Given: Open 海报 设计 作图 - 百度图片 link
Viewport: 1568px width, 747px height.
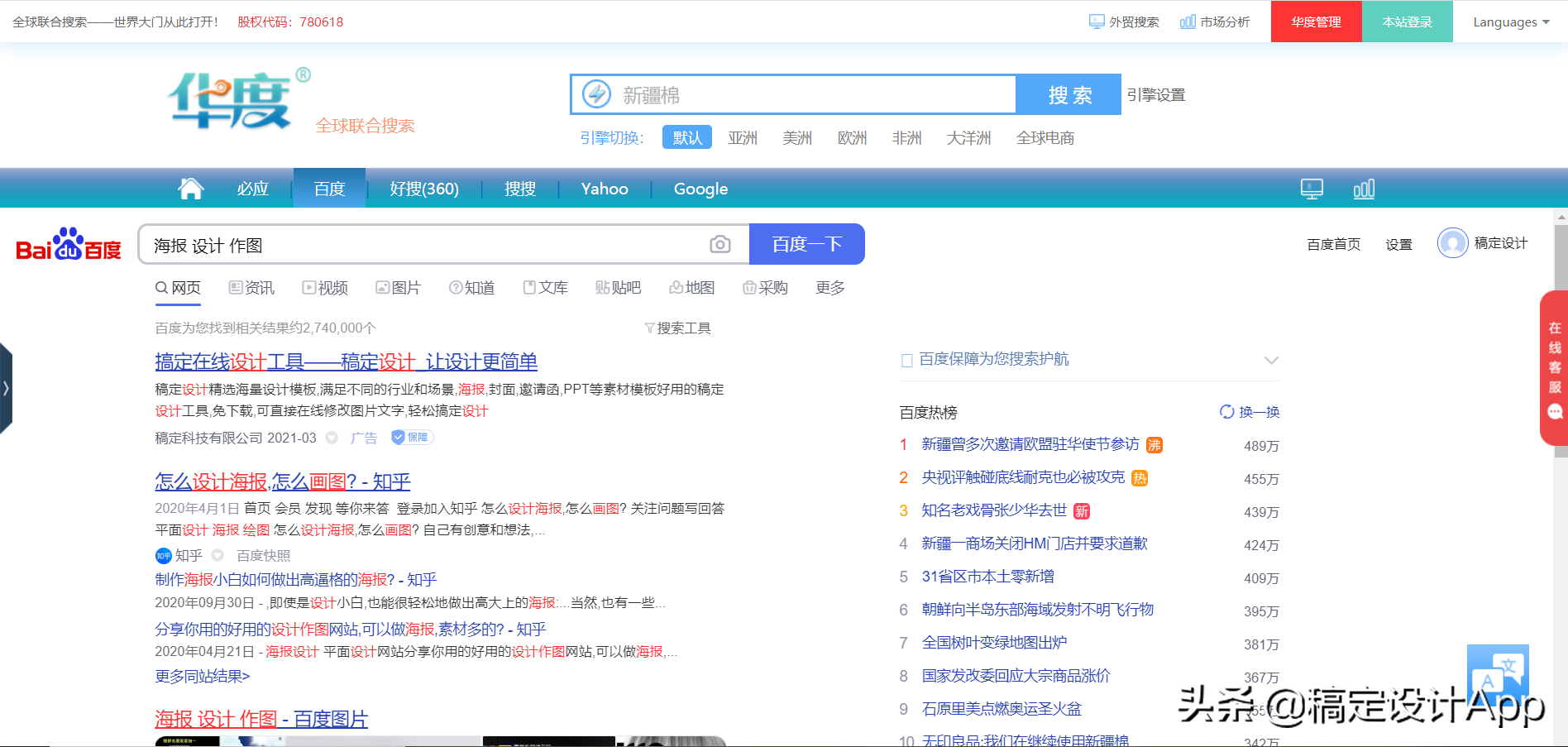Looking at the screenshot, I should pos(261,719).
